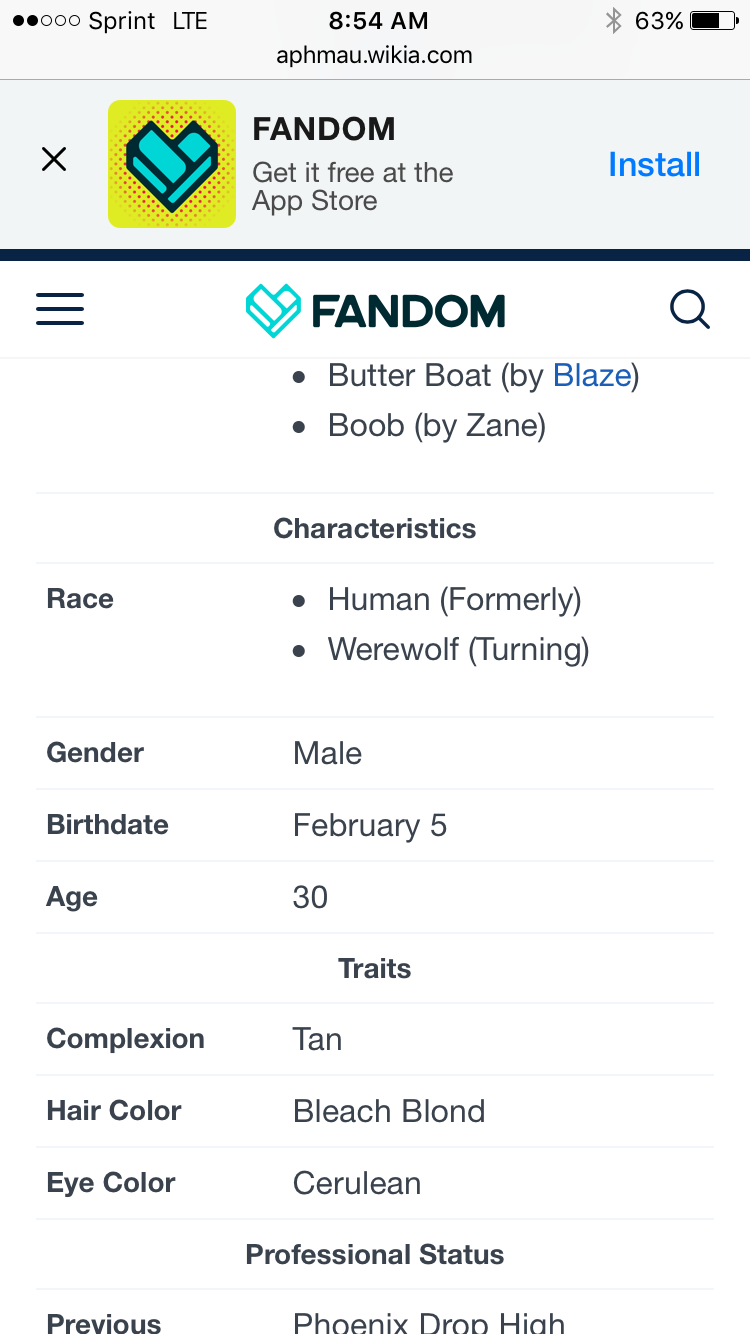The width and height of the screenshot is (750, 1334).
Task: Tap the aphmau.wikia.com address bar
Action: pos(375,56)
